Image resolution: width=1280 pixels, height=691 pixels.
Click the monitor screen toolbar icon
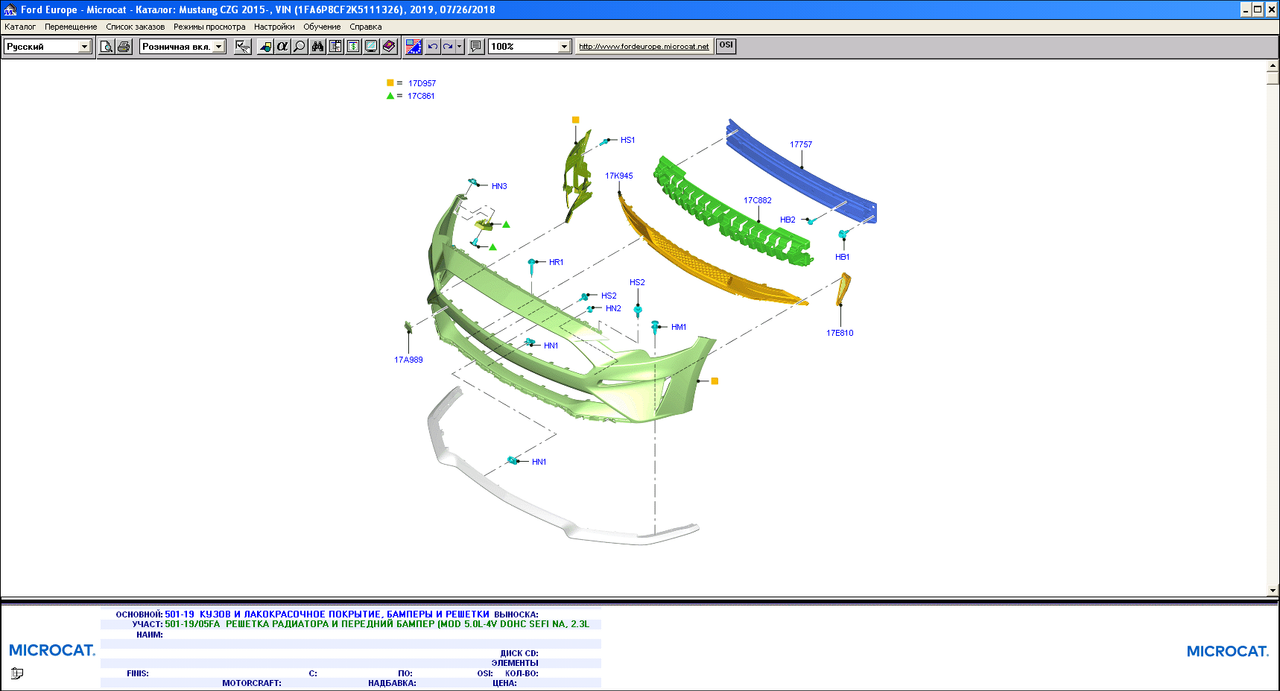[x=370, y=46]
